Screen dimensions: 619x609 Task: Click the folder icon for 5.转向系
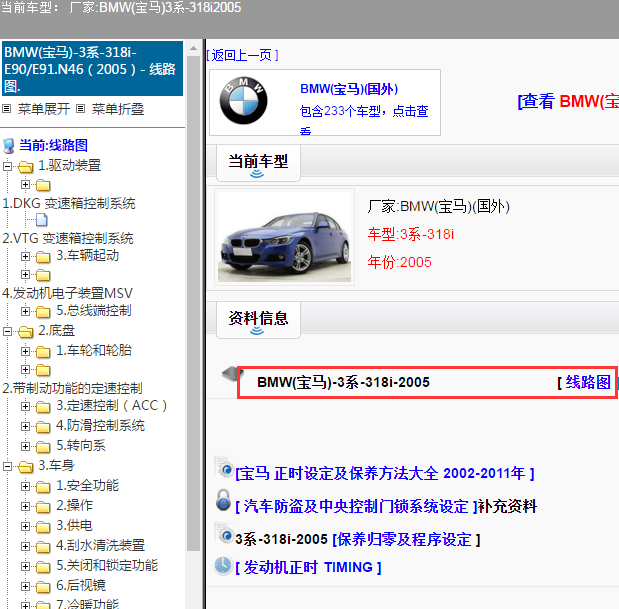tap(43, 447)
